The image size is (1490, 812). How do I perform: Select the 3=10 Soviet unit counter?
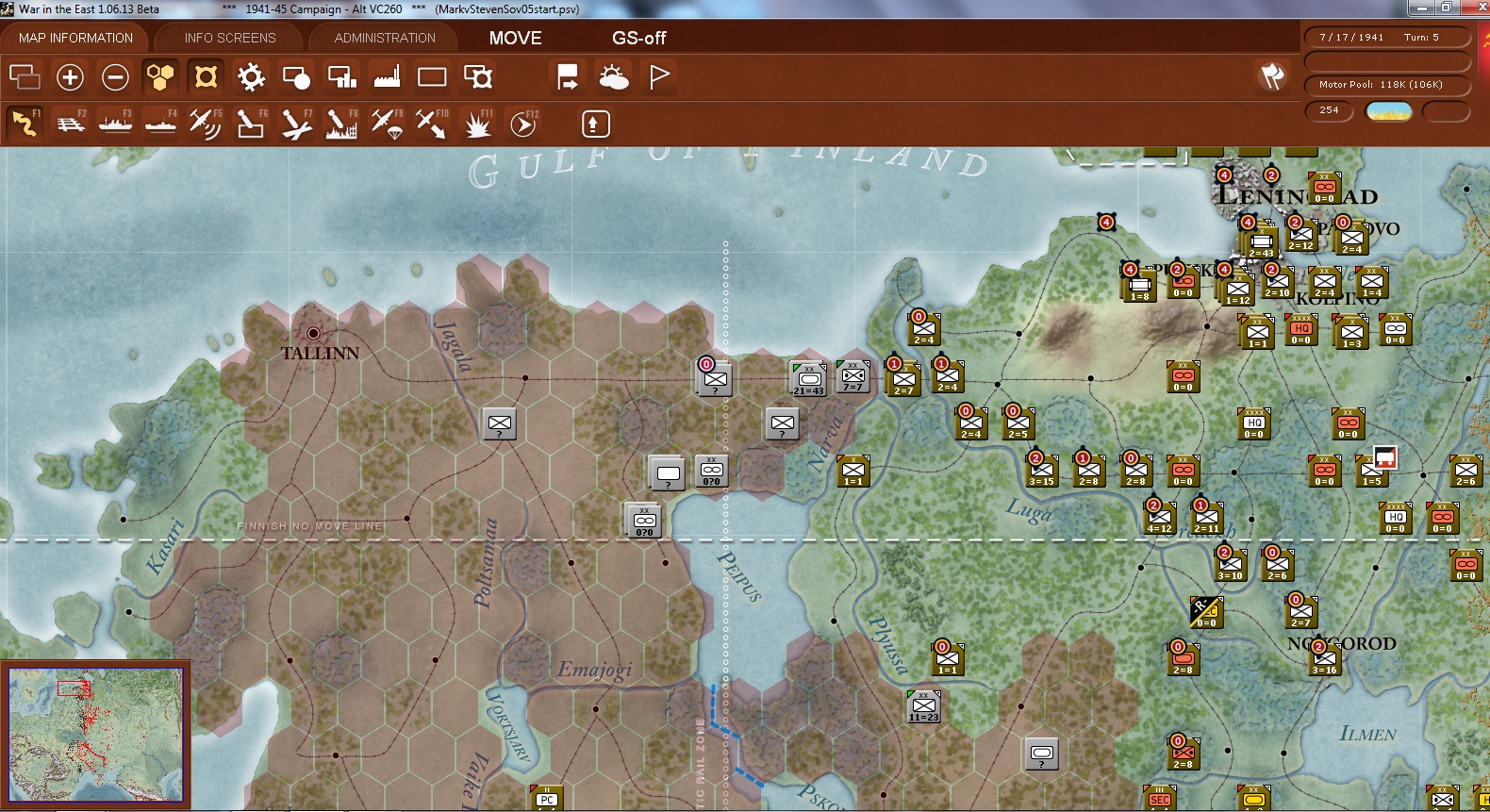(x=1231, y=565)
